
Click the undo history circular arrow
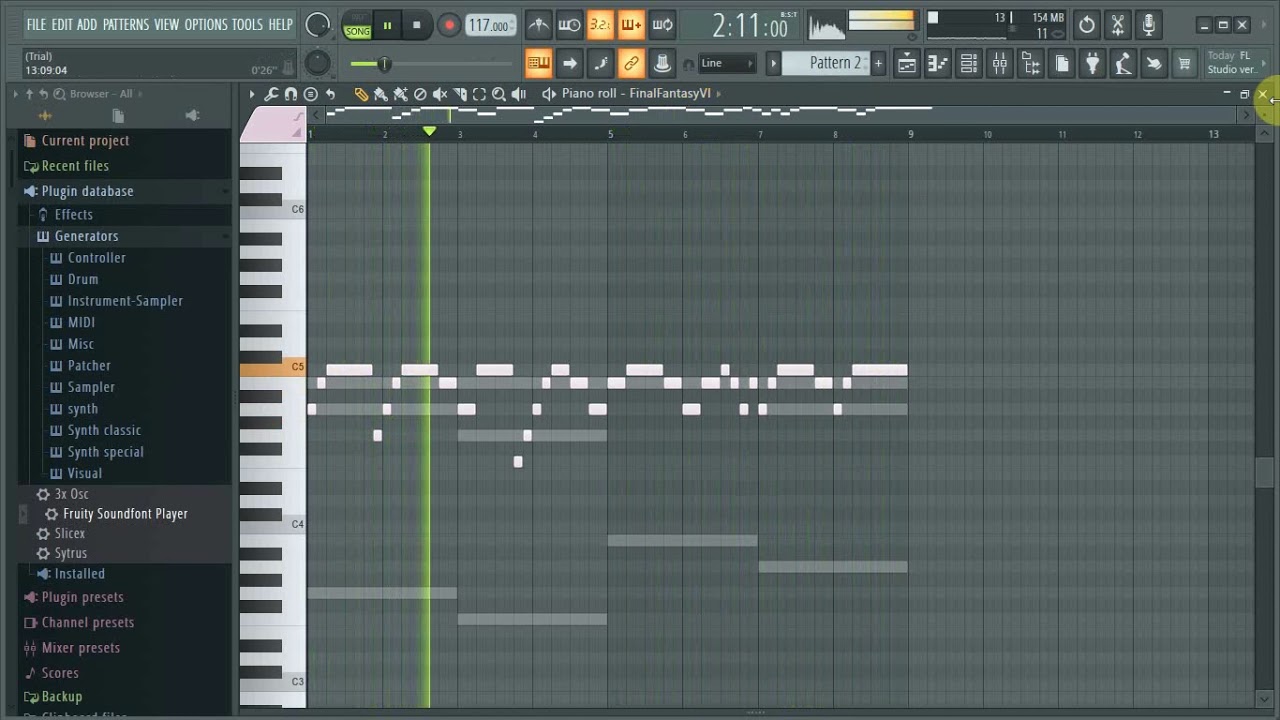click(x=1087, y=25)
